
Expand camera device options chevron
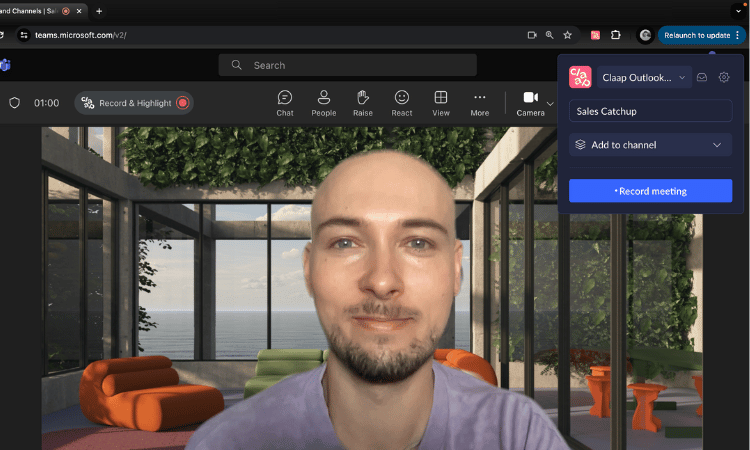point(550,104)
